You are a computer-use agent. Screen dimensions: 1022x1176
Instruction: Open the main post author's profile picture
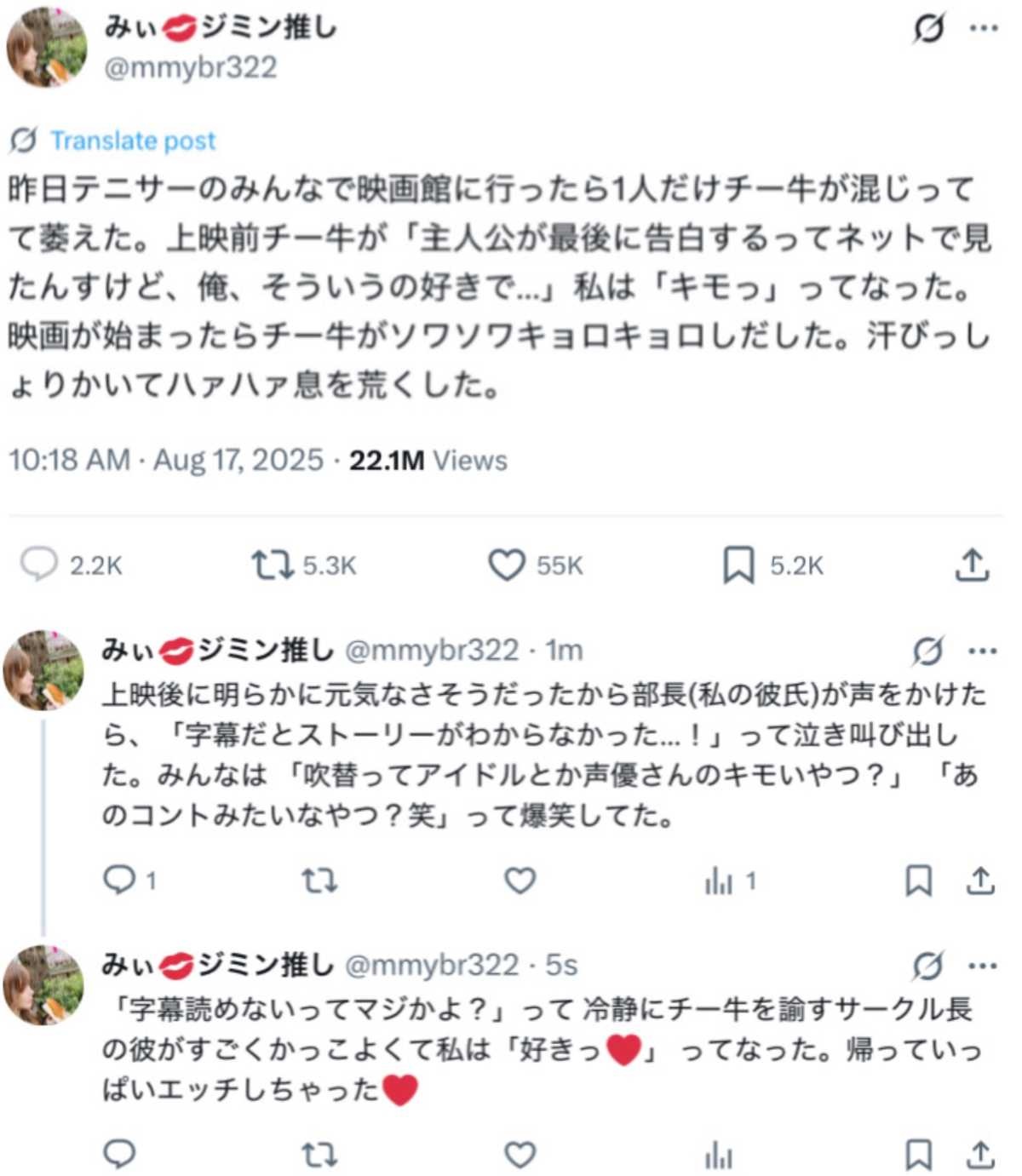point(47,49)
